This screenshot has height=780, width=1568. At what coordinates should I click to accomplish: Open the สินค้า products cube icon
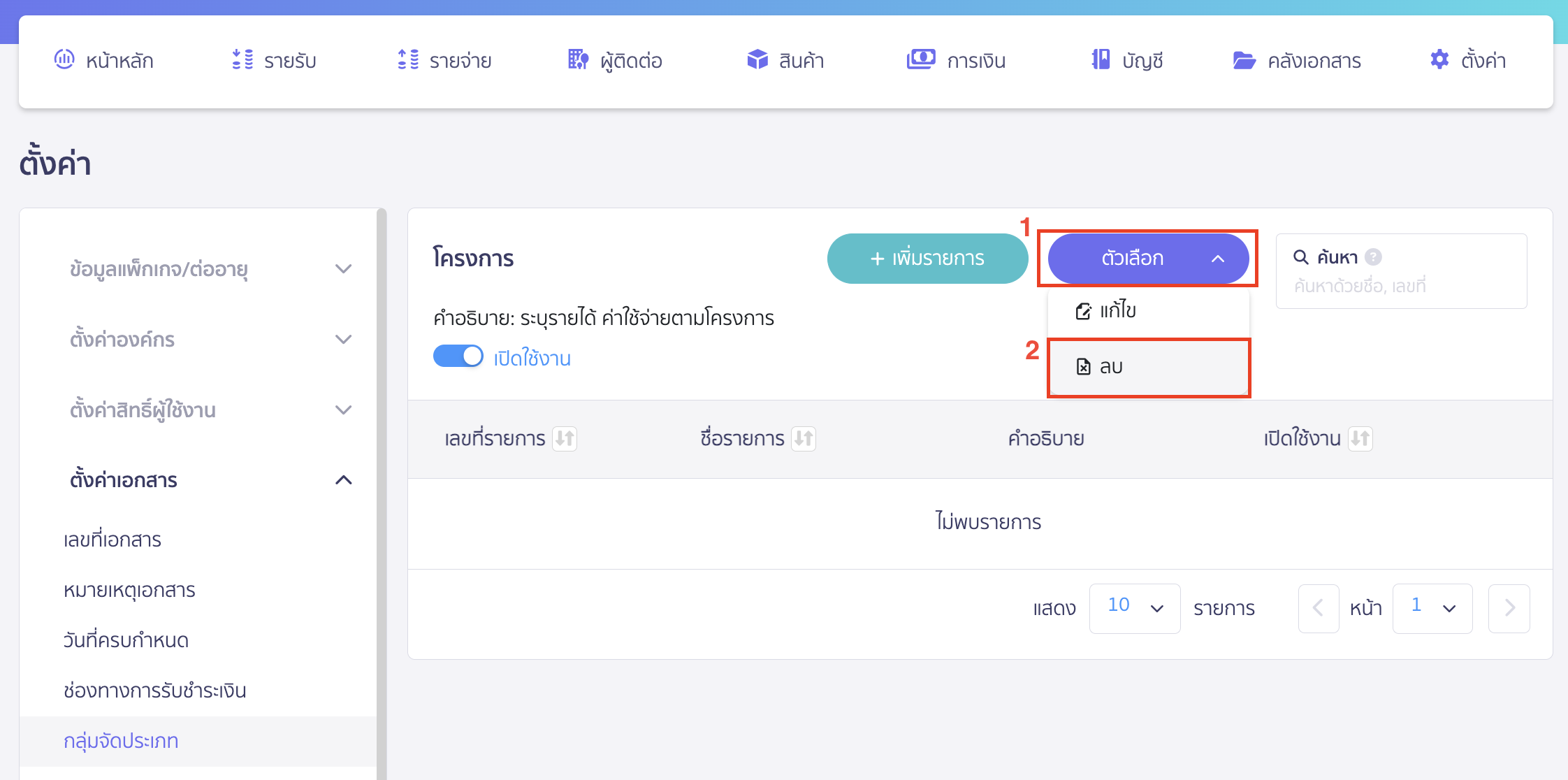click(x=757, y=59)
